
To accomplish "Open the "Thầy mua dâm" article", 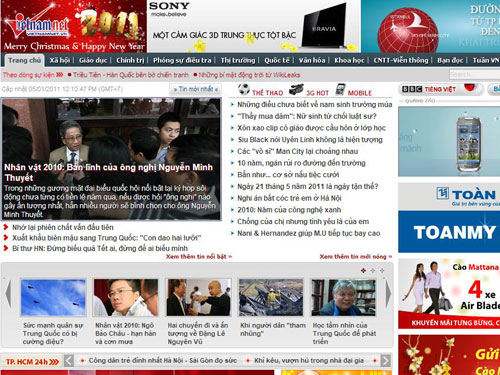I will pos(307,116).
